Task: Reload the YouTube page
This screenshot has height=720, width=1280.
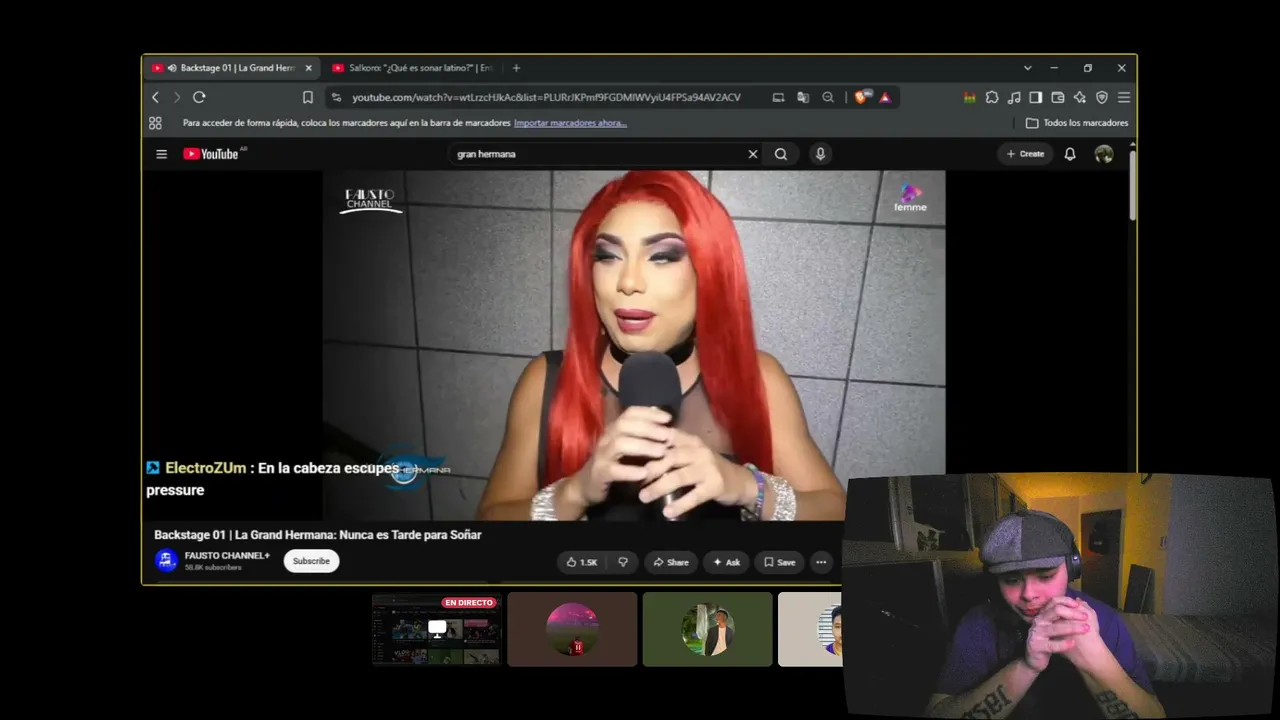Action: pos(199,97)
